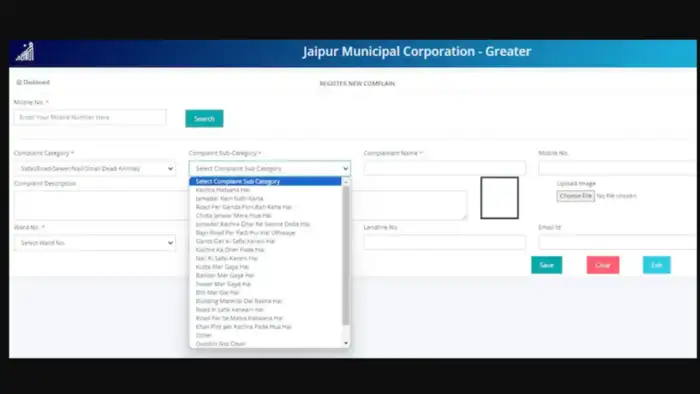The height and width of the screenshot is (394, 700).
Task: Click the list scrollbar down arrow
Action: (x=346, y=343)
